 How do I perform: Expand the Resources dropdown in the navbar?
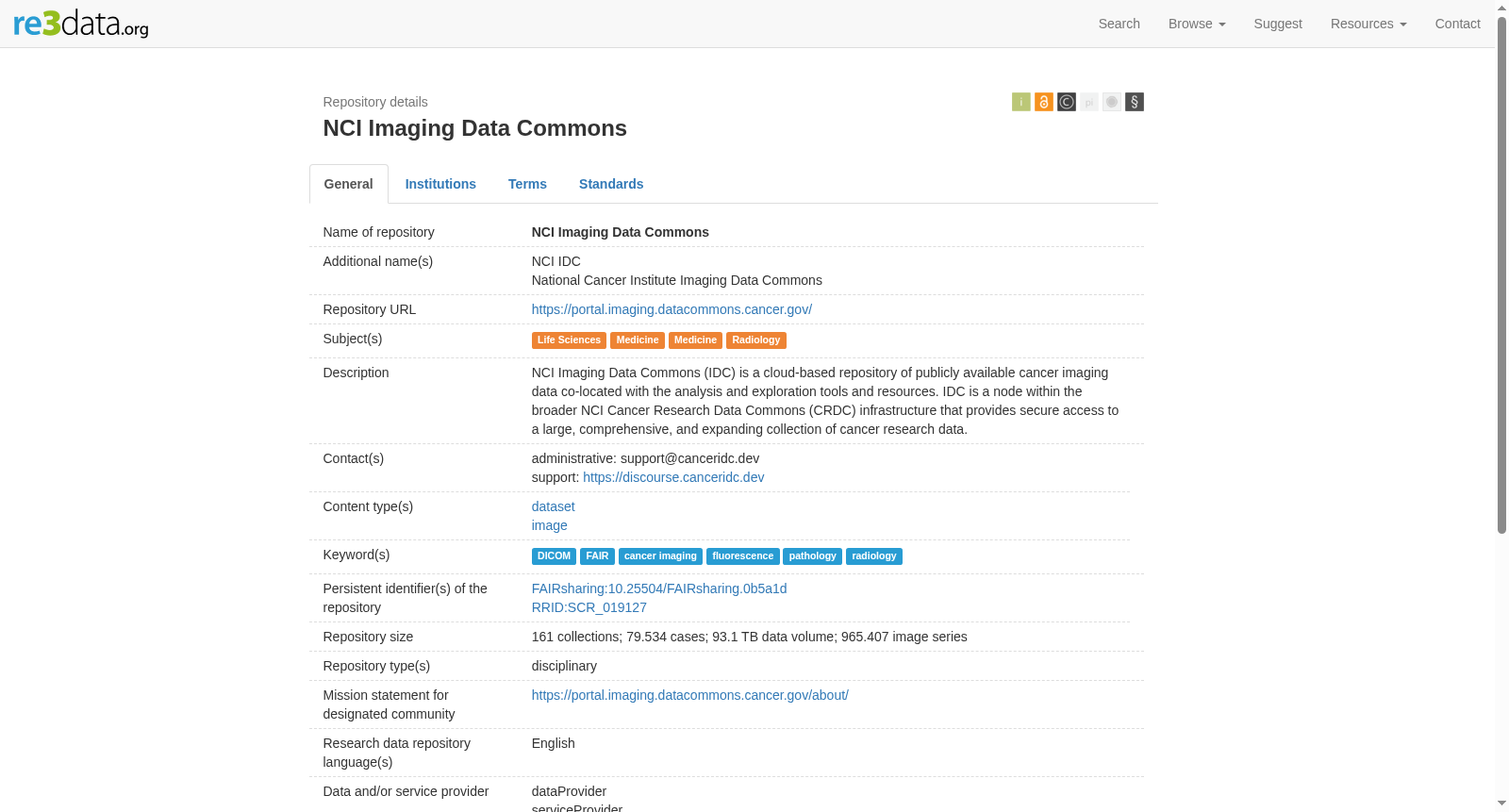point(1368,24)
